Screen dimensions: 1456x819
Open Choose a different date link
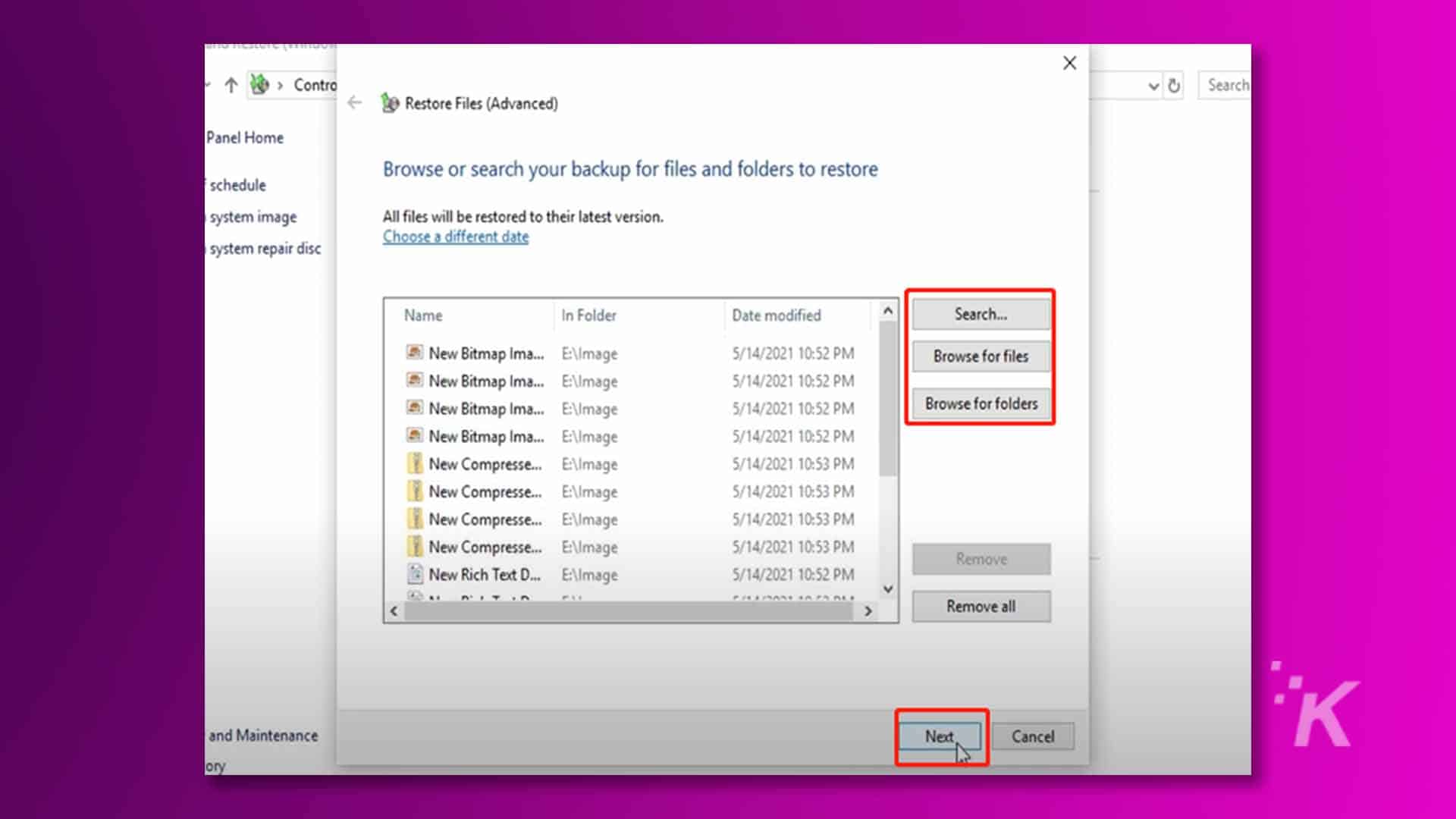tap(456, 237)
